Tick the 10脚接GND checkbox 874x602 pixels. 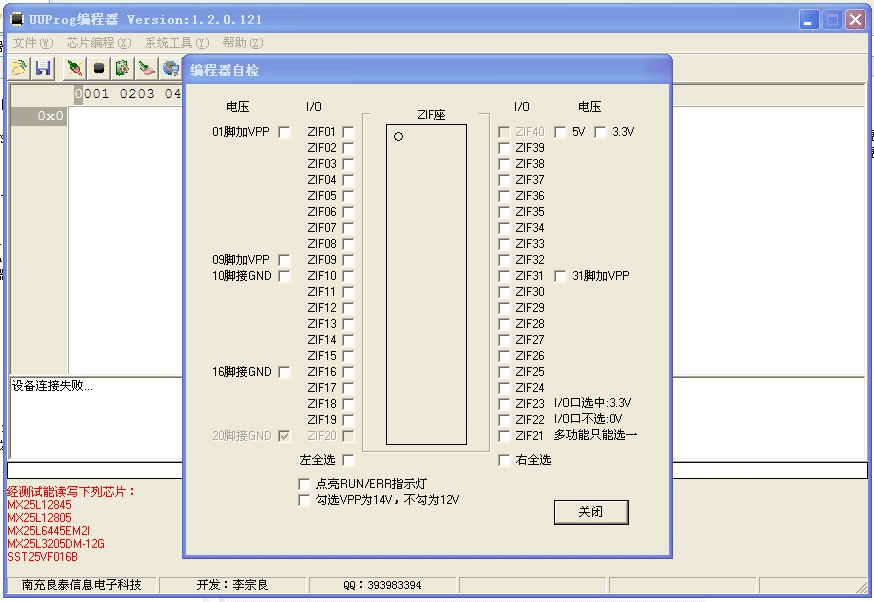click(285, 276)
